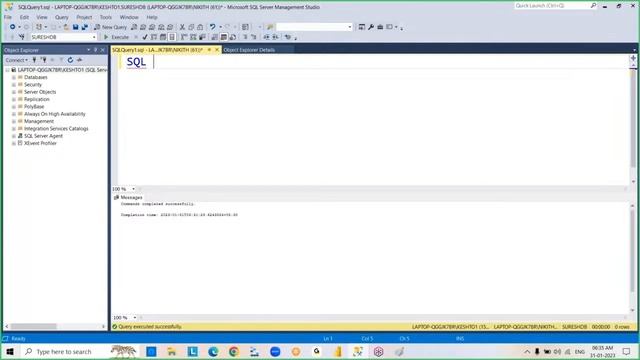This screenshot has height=360, width=640.
Task: Open Google Chrome from taskbar
Action: click(x=234, y=351)
